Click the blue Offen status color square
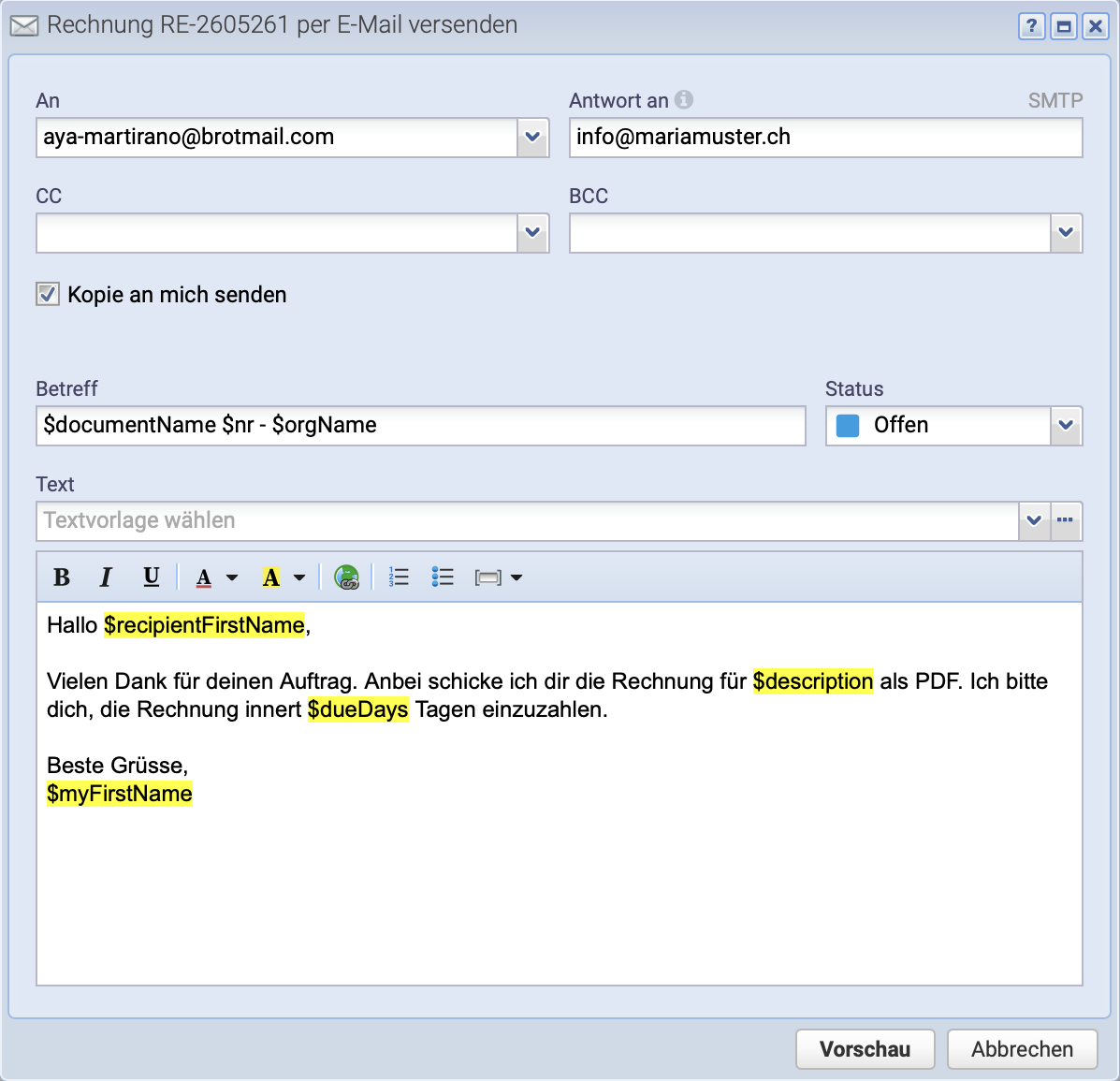 tap(847, 426)
